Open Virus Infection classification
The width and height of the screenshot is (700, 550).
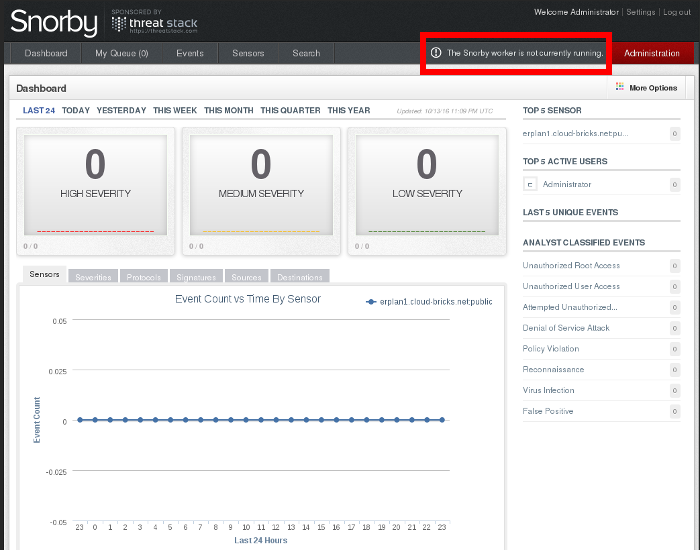point(549,390)
